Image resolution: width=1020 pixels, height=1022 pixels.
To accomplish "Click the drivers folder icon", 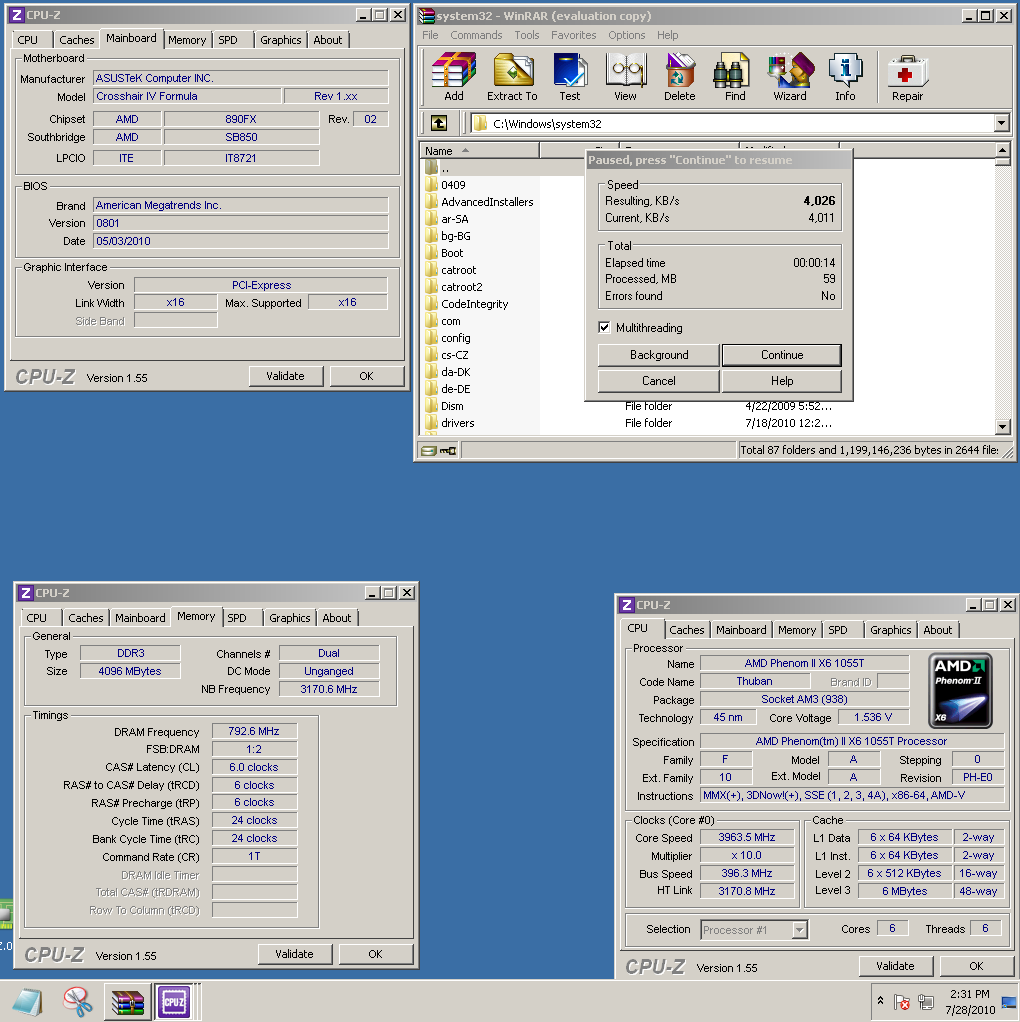I will tap(431, 422).
